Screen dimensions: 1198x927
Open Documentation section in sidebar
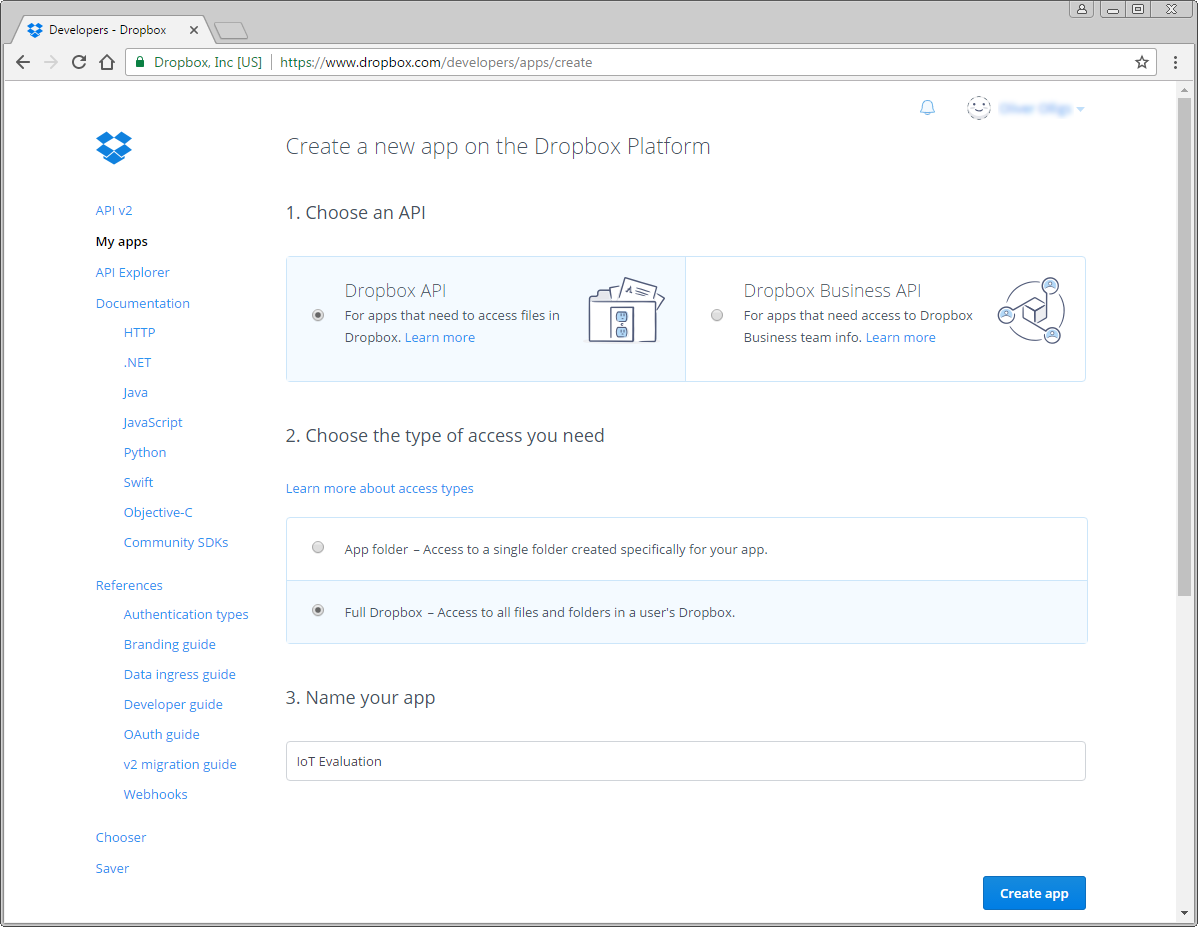pyautogui.click(x=142, y=303)
